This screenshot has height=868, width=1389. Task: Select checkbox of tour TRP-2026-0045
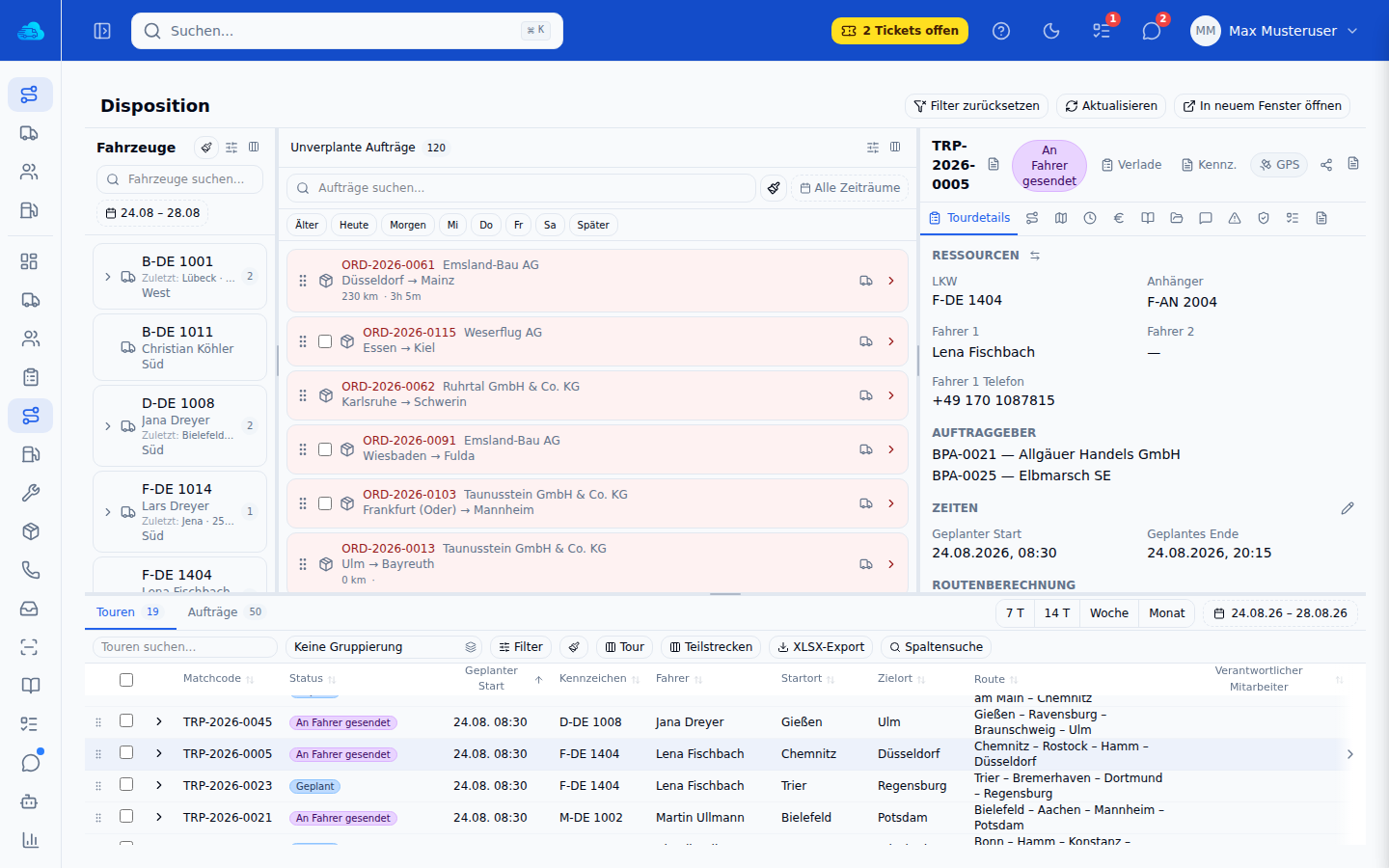[x=126, y=720]
